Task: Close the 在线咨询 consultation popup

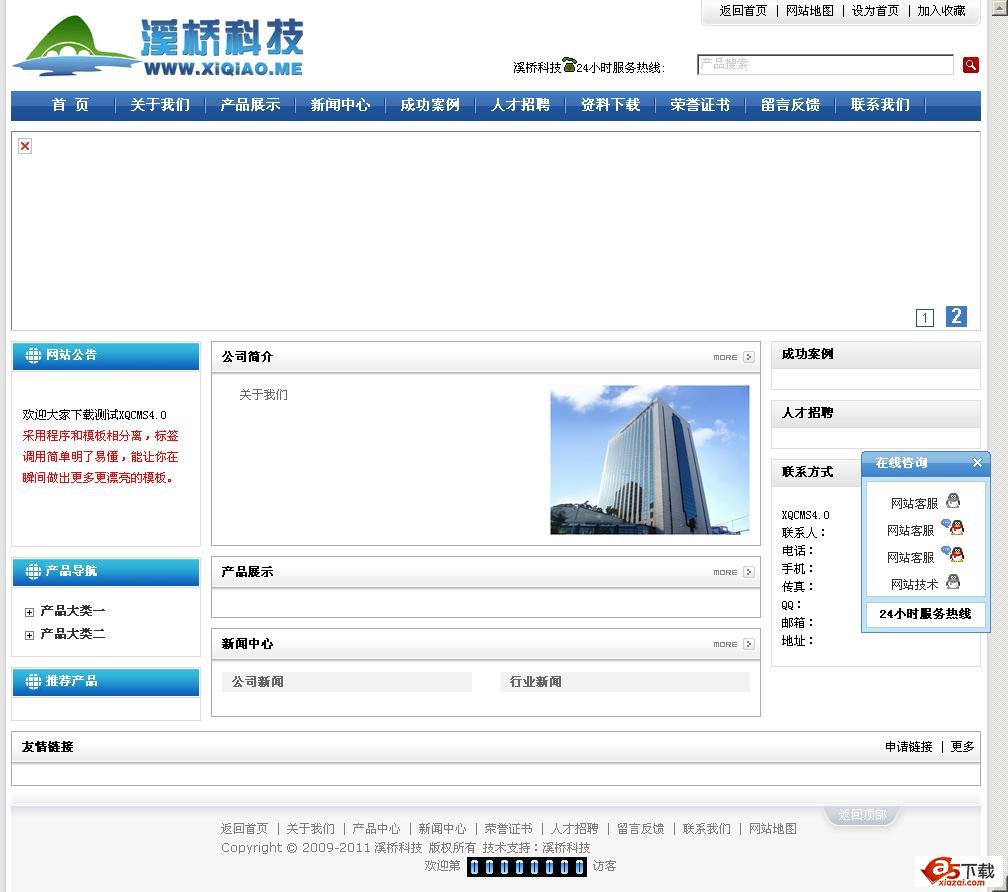Action: coord(977,463)
